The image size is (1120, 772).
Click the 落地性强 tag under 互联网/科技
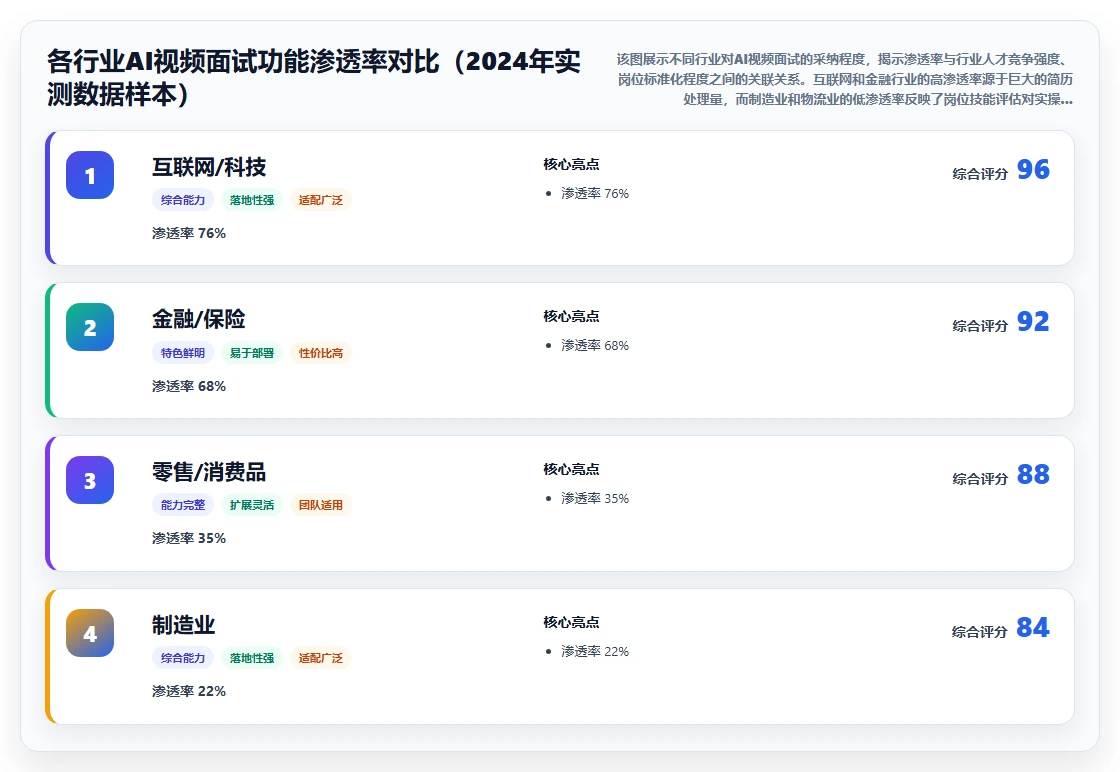coord(251,200)
